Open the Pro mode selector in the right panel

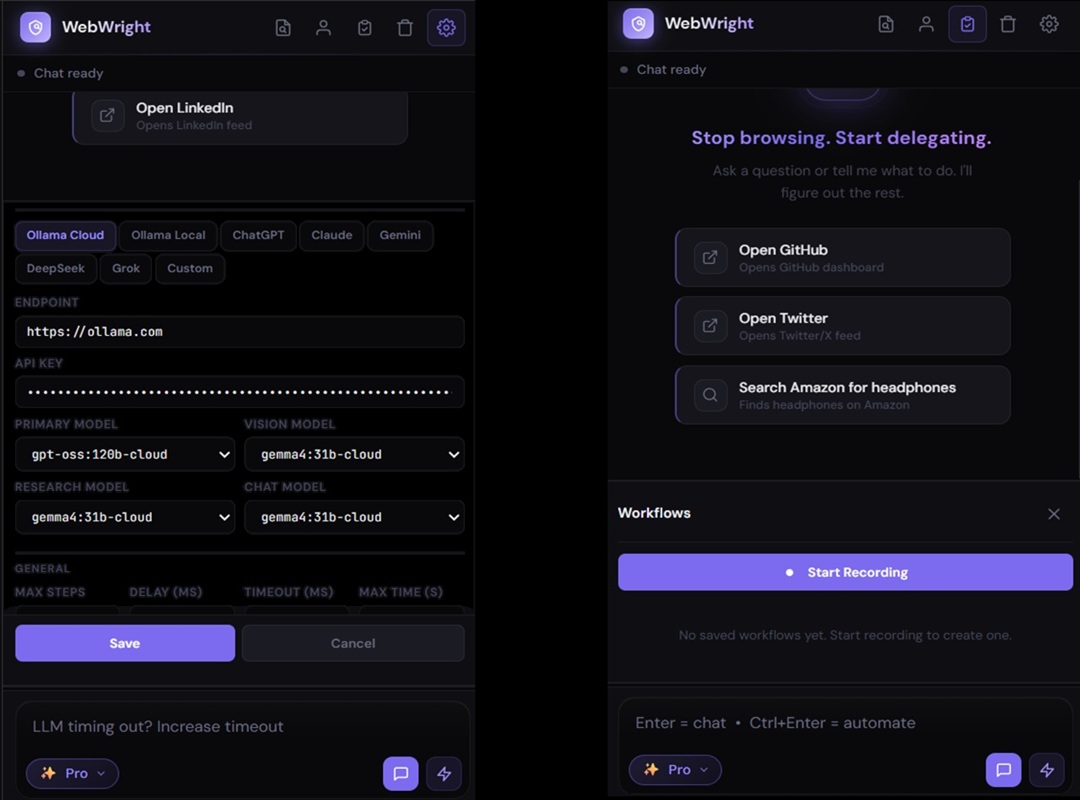click(x=675, y=770)
